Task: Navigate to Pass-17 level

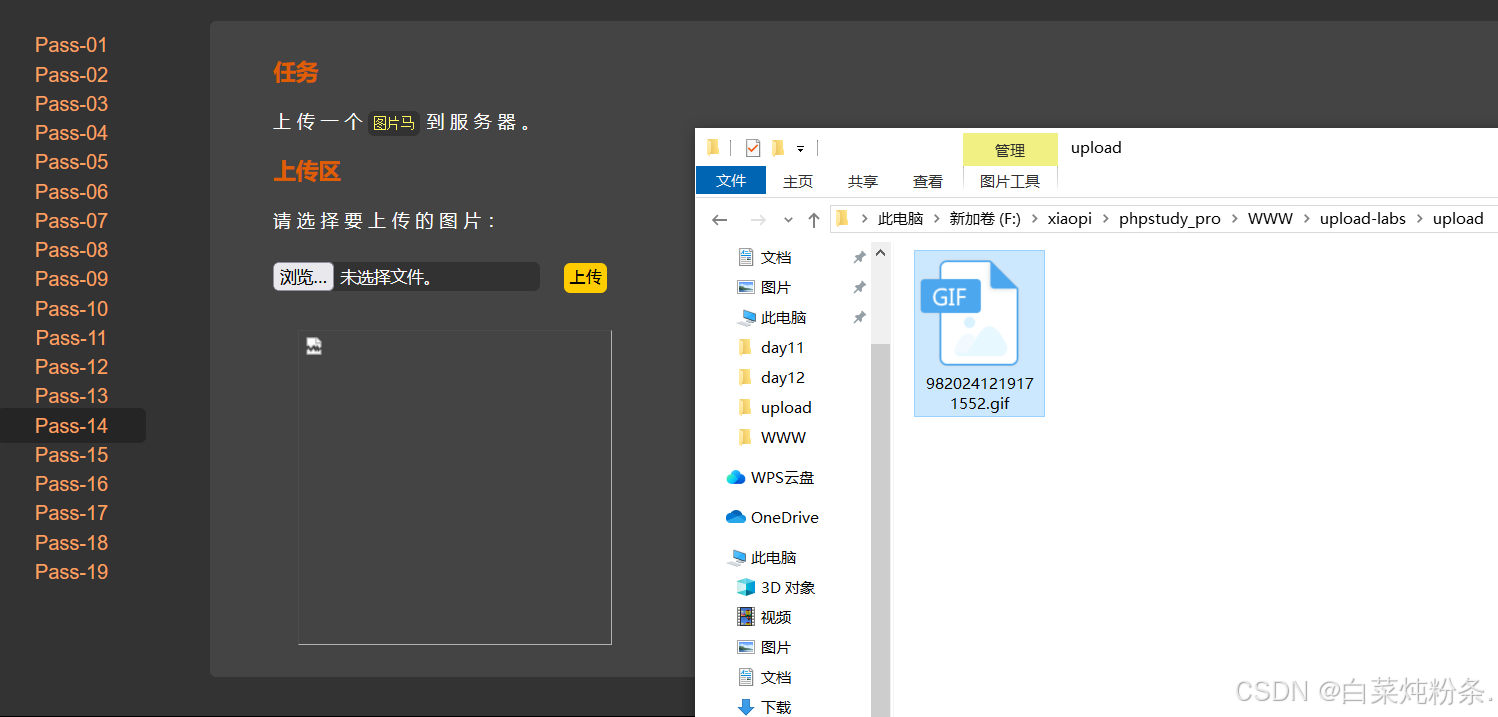Action: pyautogui.click(x=71, y=513)
